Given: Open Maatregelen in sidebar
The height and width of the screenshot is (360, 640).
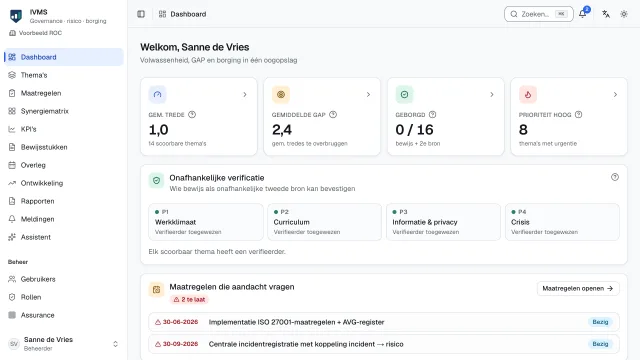Looking at the screenshot, I should tap(64, 93).
